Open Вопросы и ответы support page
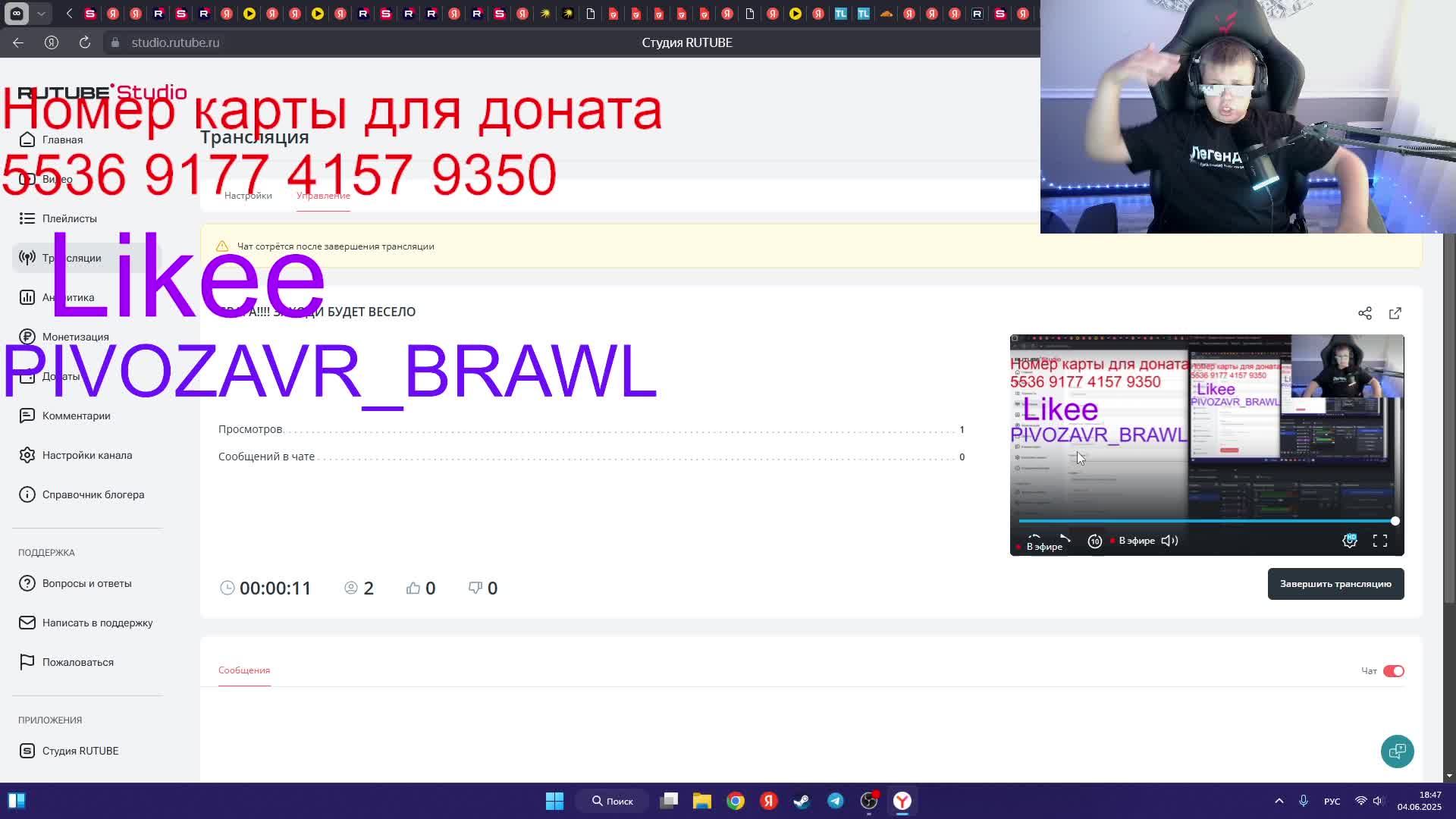Screen dimensions: 1456x819 pos(75,583)
